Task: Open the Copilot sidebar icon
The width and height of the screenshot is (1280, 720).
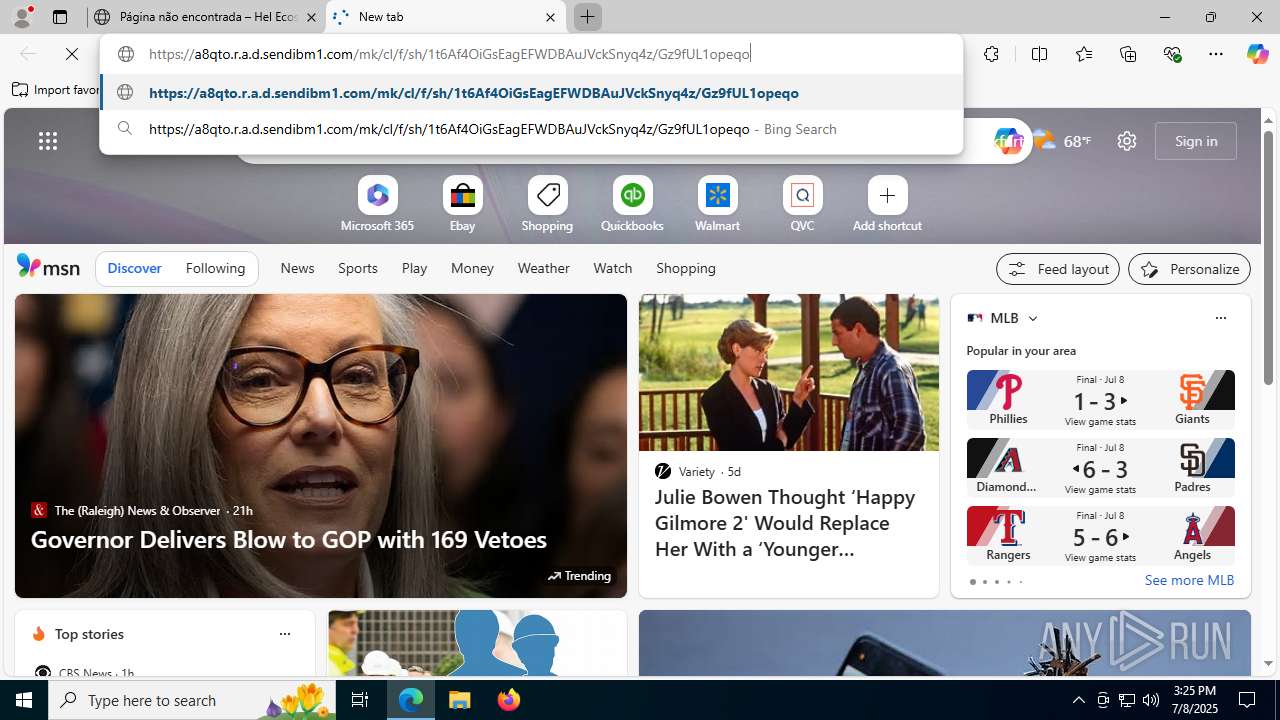Action: tap(1257, 54)
